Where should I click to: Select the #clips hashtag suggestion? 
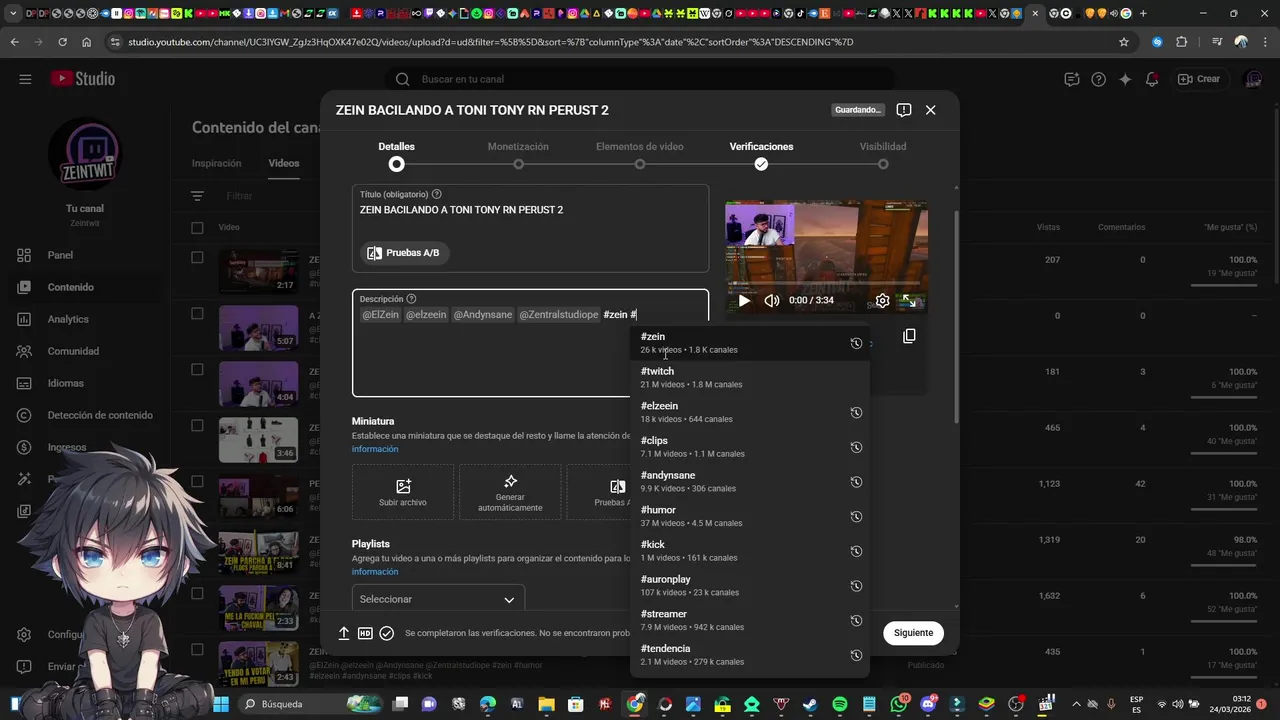coord(750,447)
